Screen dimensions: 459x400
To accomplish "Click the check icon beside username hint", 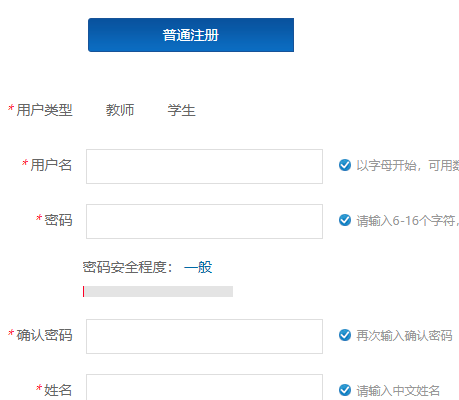I will tap(345, 165).
